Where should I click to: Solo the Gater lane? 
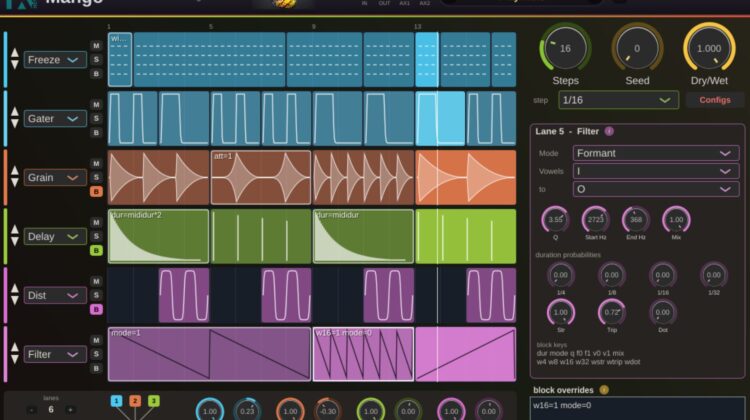[x=96, y=118]
